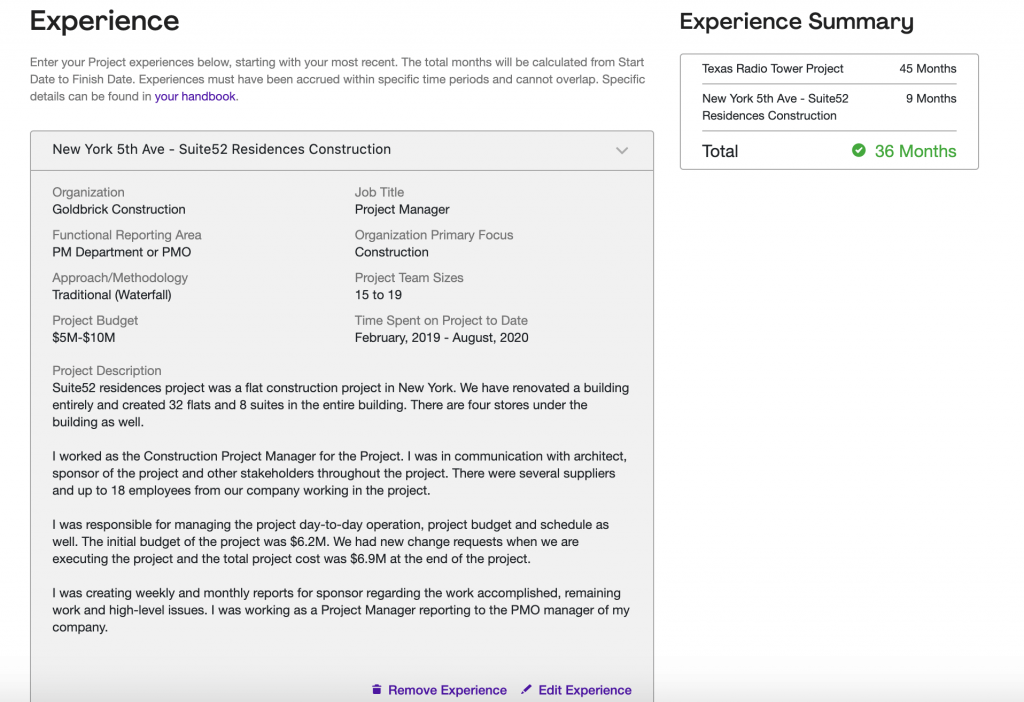The width and height of the screenshot is (1024, 702).
Task: Click the Goldbrick Construction organization value
Action: [119, 209]
